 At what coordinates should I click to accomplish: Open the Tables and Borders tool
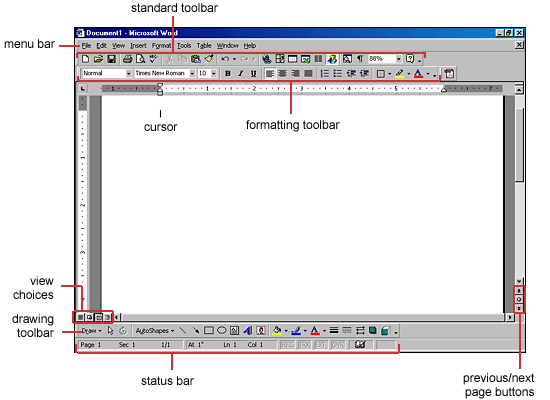point(280,59)
